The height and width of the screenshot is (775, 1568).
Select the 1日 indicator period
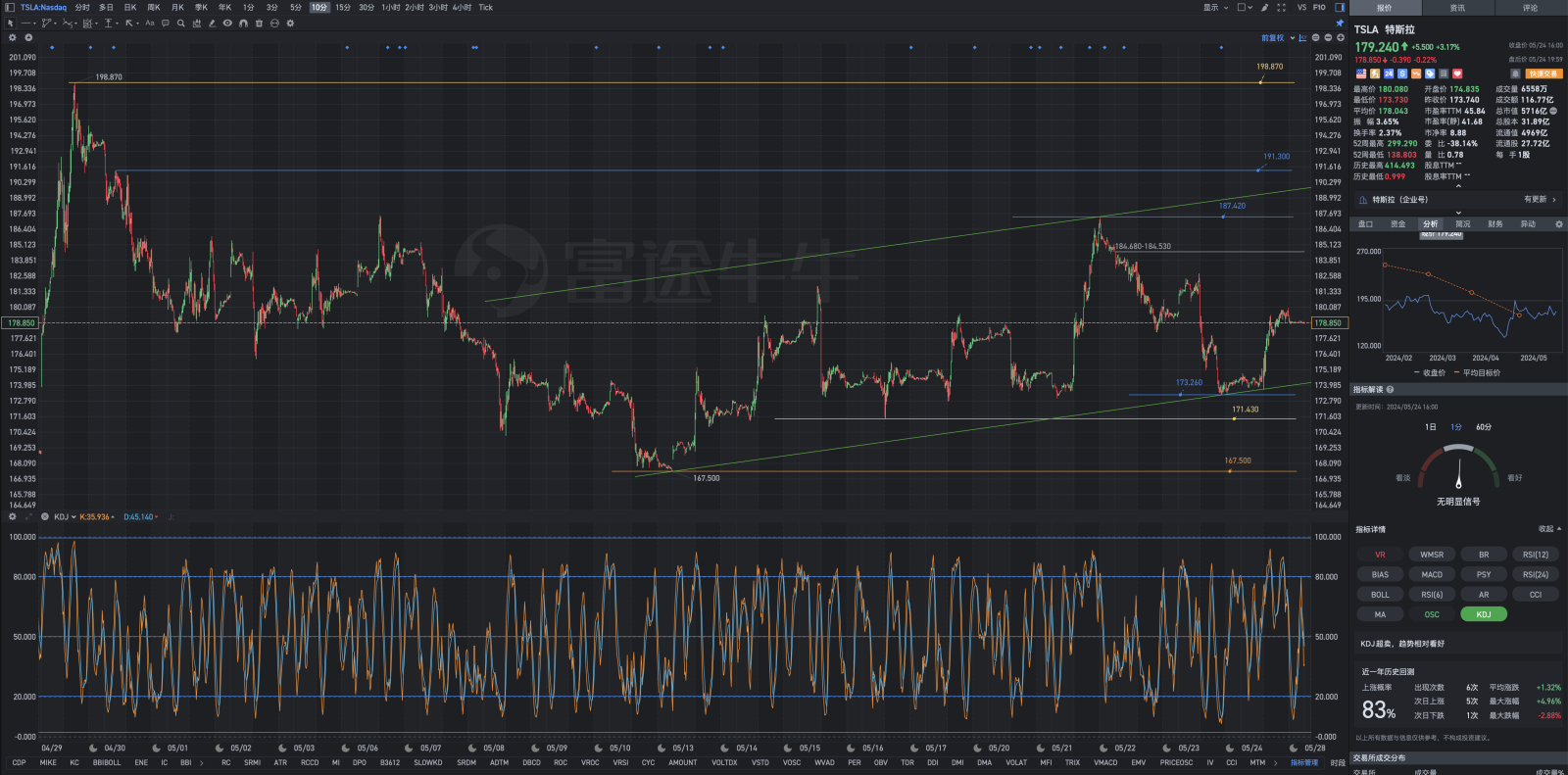[x=1431, y=427]
